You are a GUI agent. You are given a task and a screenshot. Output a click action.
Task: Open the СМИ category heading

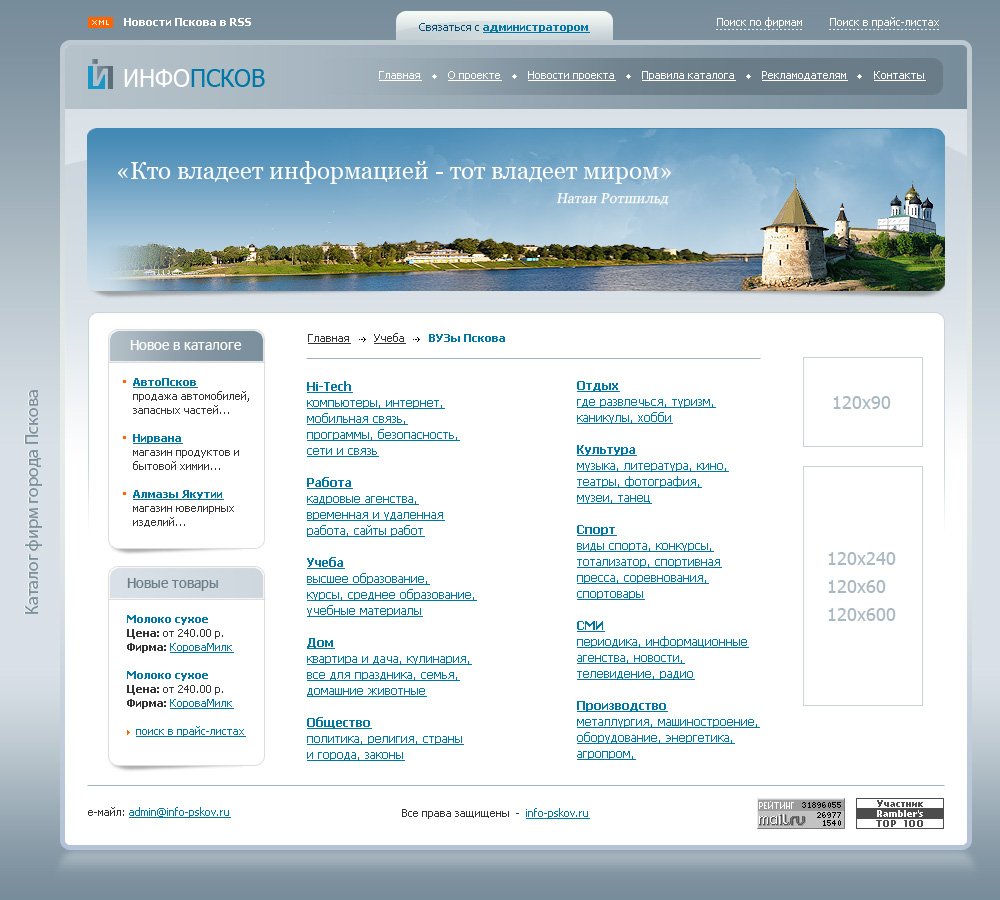(x=590, y=626)
